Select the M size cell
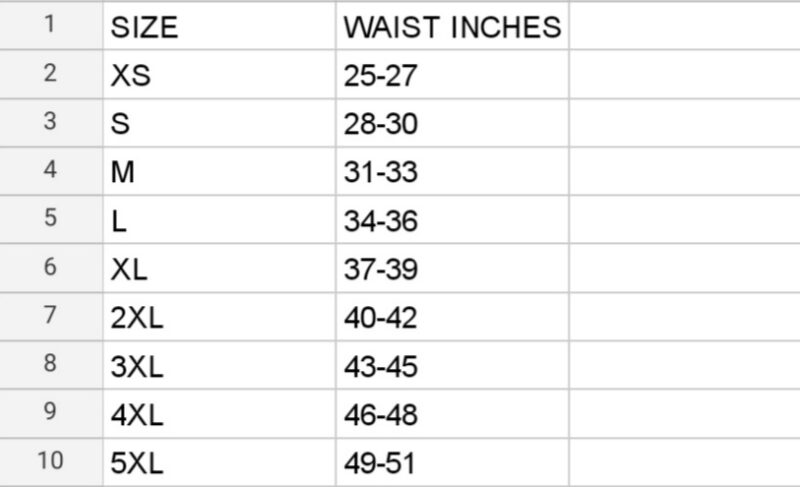This screenshot has height=487, width=800. point(218,172)
